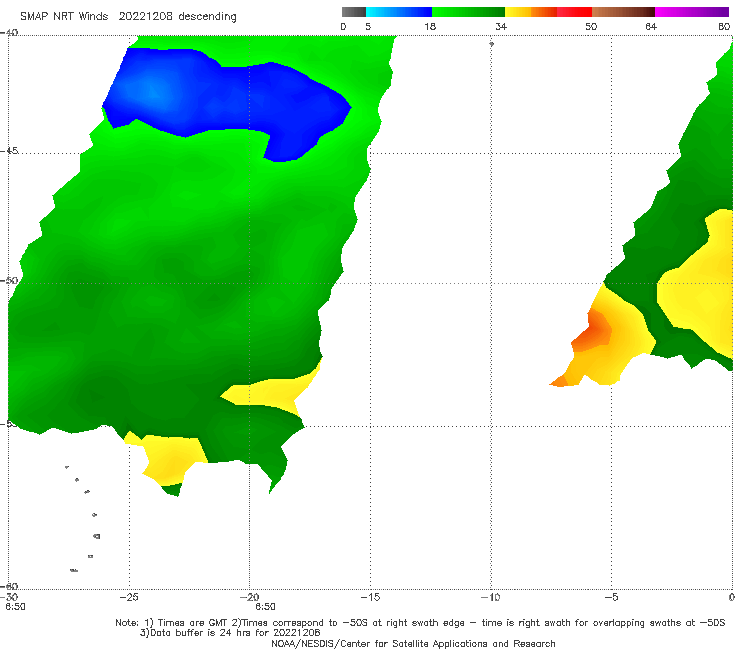Click the '-25' longitude axis label
Viewport: 740px width, 650px height.
click(x=129, y=597)
